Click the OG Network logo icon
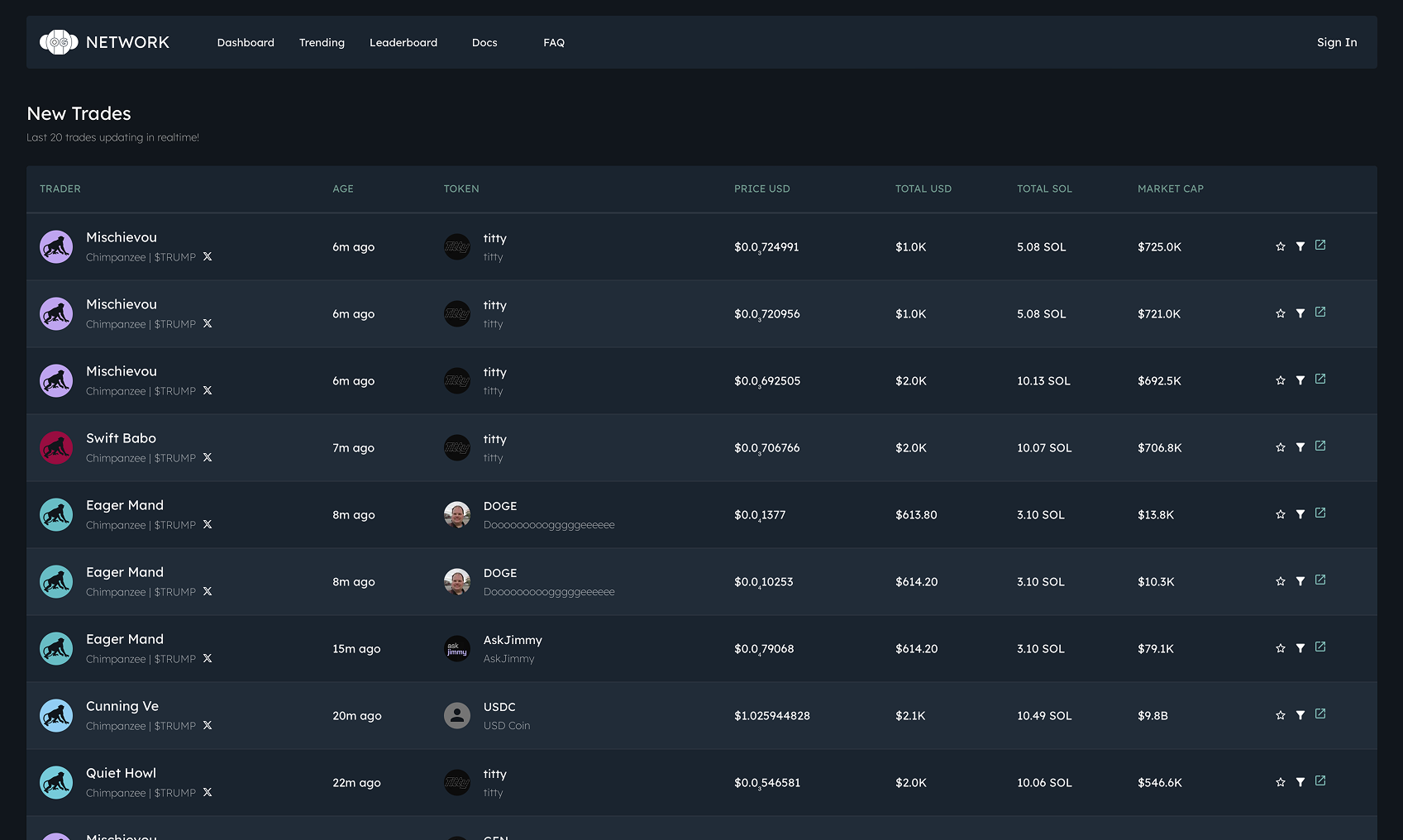Viewport: 1403px width, 840px height. point(57,41)
